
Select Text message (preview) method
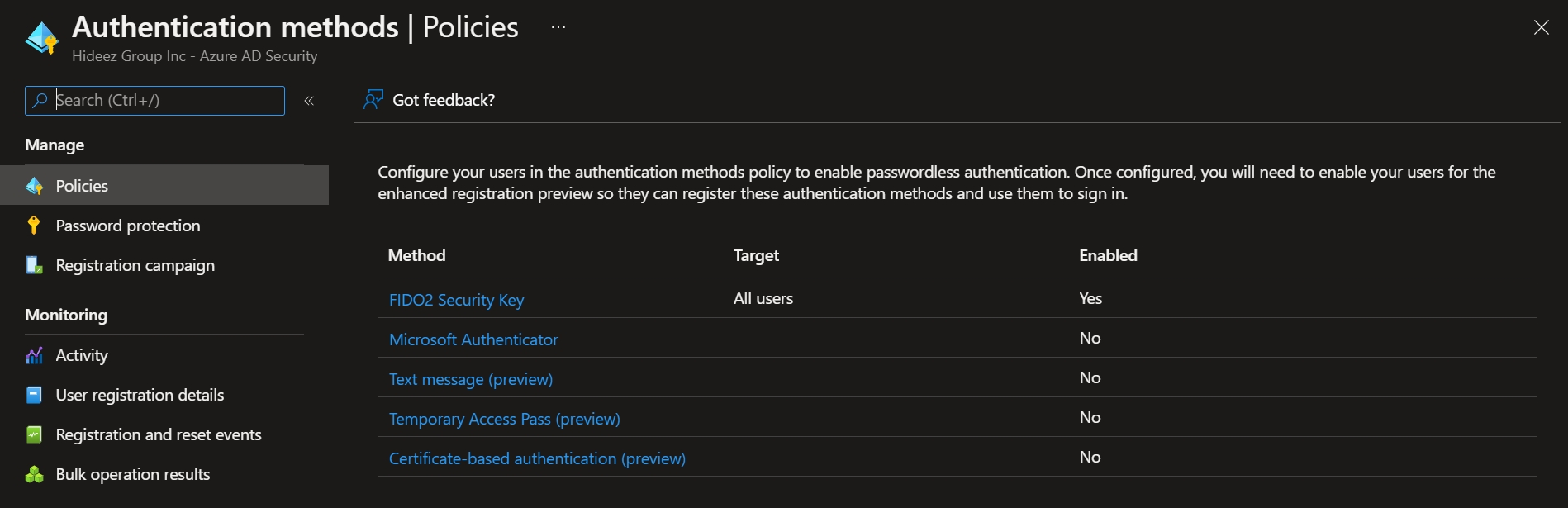click(471, 379)
